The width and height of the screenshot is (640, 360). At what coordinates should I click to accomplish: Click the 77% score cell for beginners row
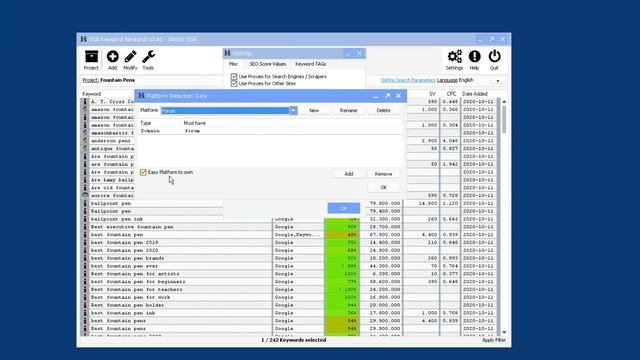click(x=342, y=282)
